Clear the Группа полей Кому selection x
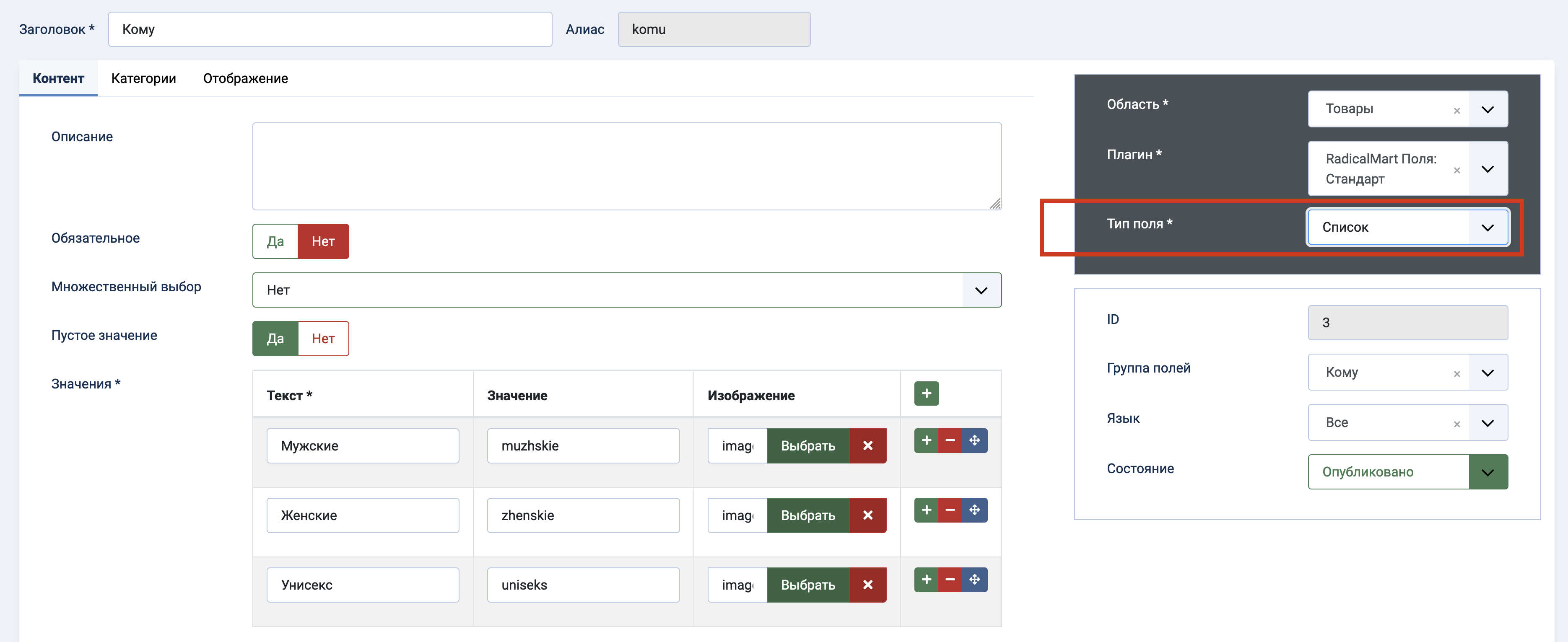Screen dimensions: 1568x642 tap(1456, 374)
